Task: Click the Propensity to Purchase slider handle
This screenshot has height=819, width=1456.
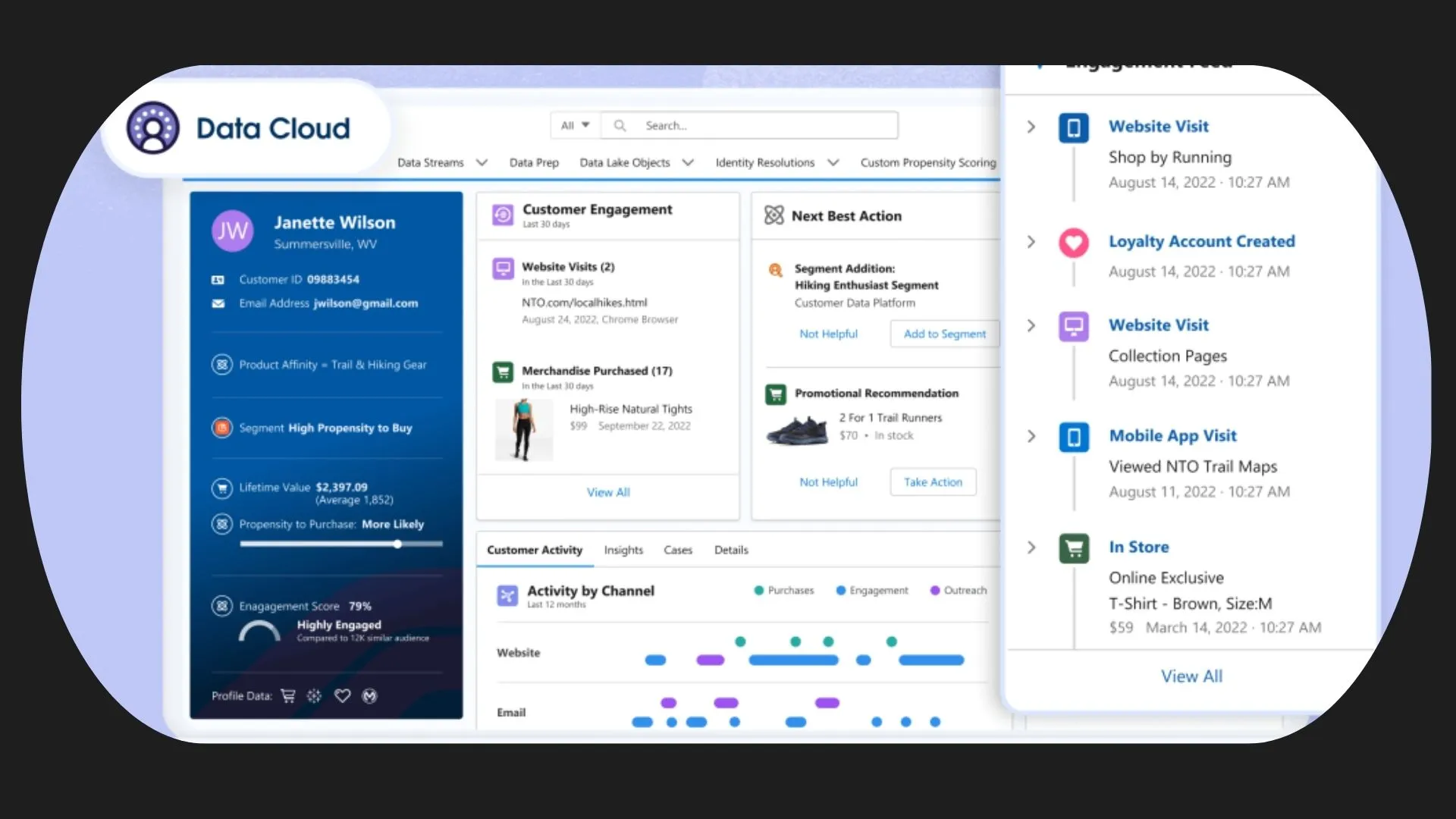Action: click(x=397, y=544)
